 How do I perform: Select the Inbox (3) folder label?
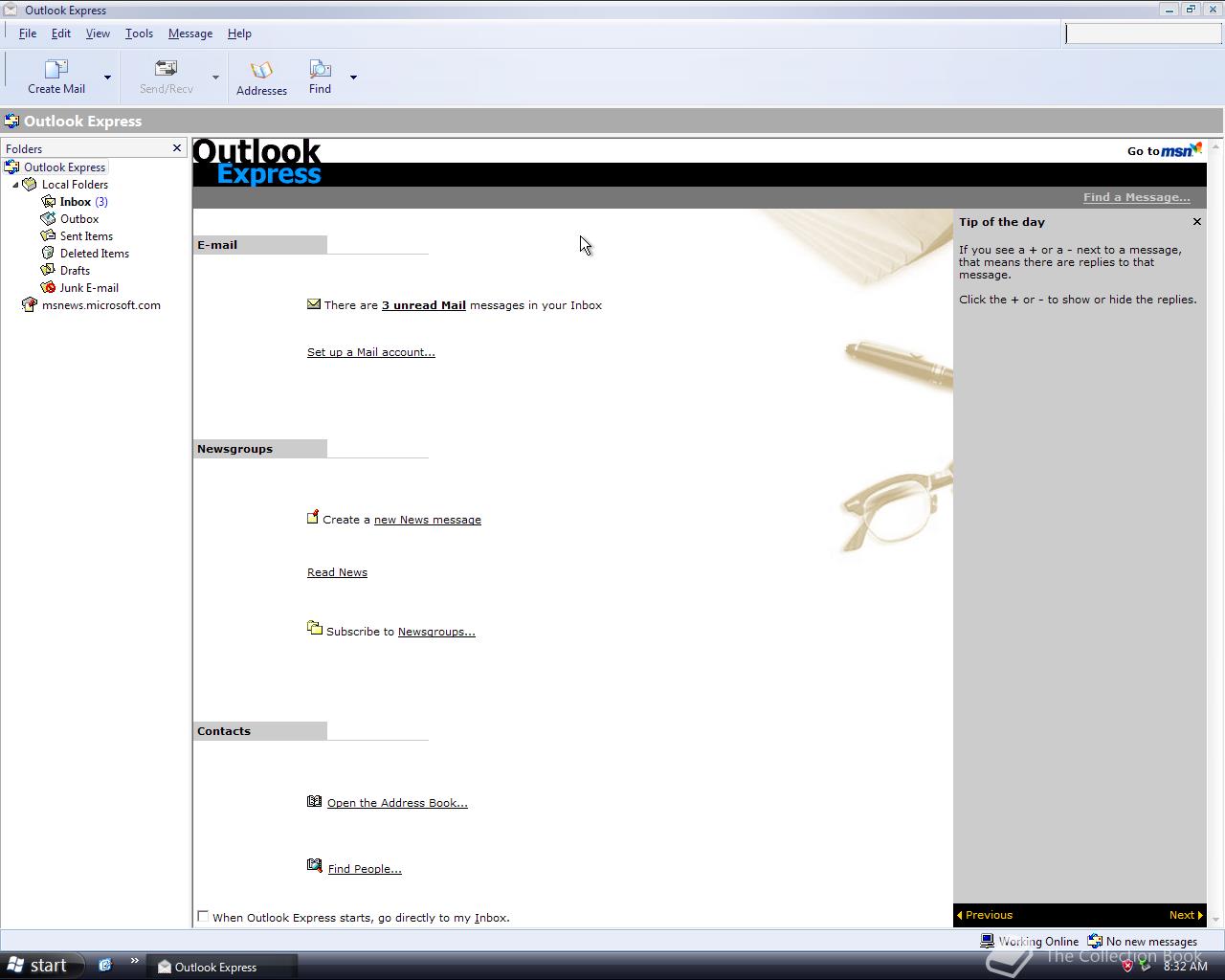click(83, 202)
